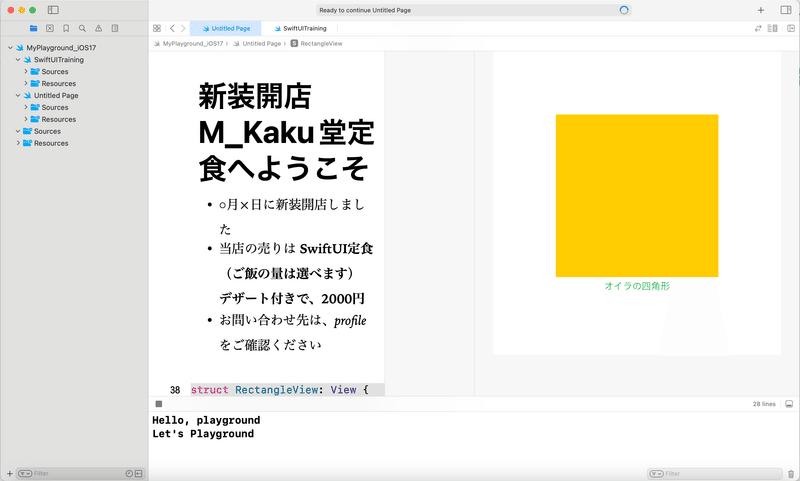Open the Issue navigator warning icon

(x=98, y=29)
